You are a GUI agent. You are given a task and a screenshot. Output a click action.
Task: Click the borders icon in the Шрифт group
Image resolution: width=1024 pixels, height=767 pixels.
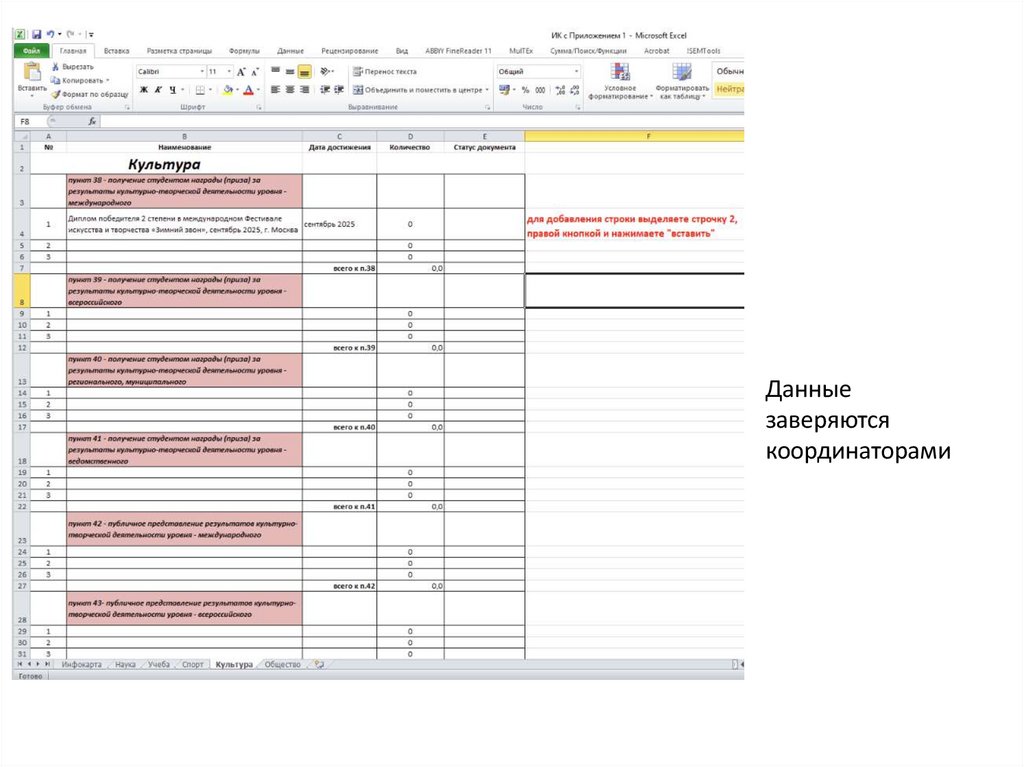200,90
